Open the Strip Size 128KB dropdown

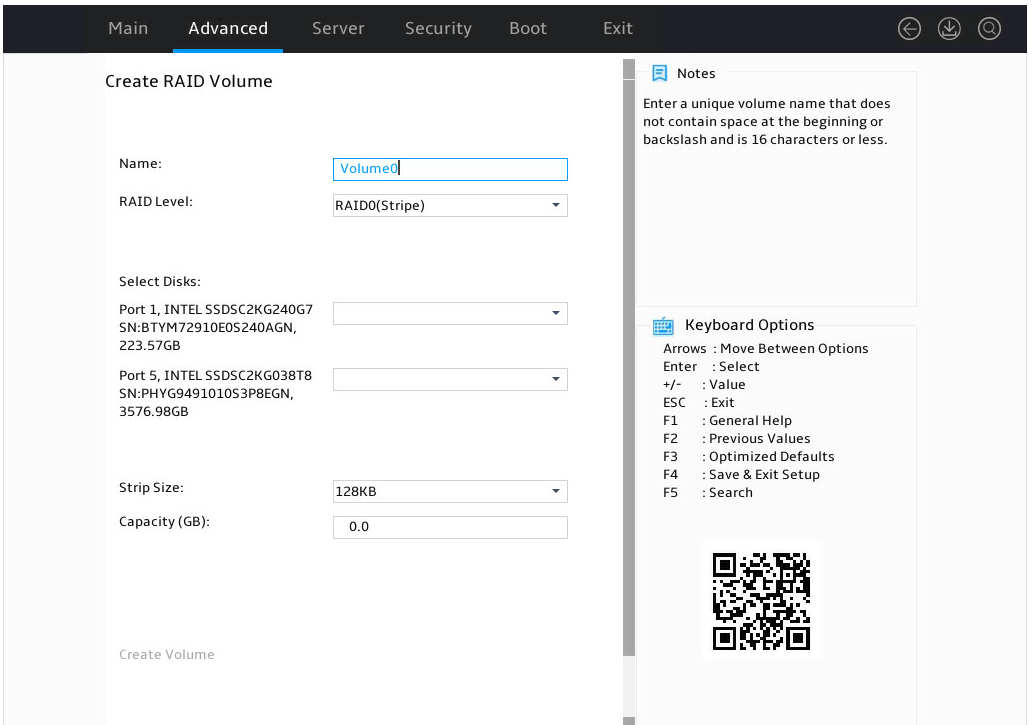pyautogui.click(x=450, y=491)
